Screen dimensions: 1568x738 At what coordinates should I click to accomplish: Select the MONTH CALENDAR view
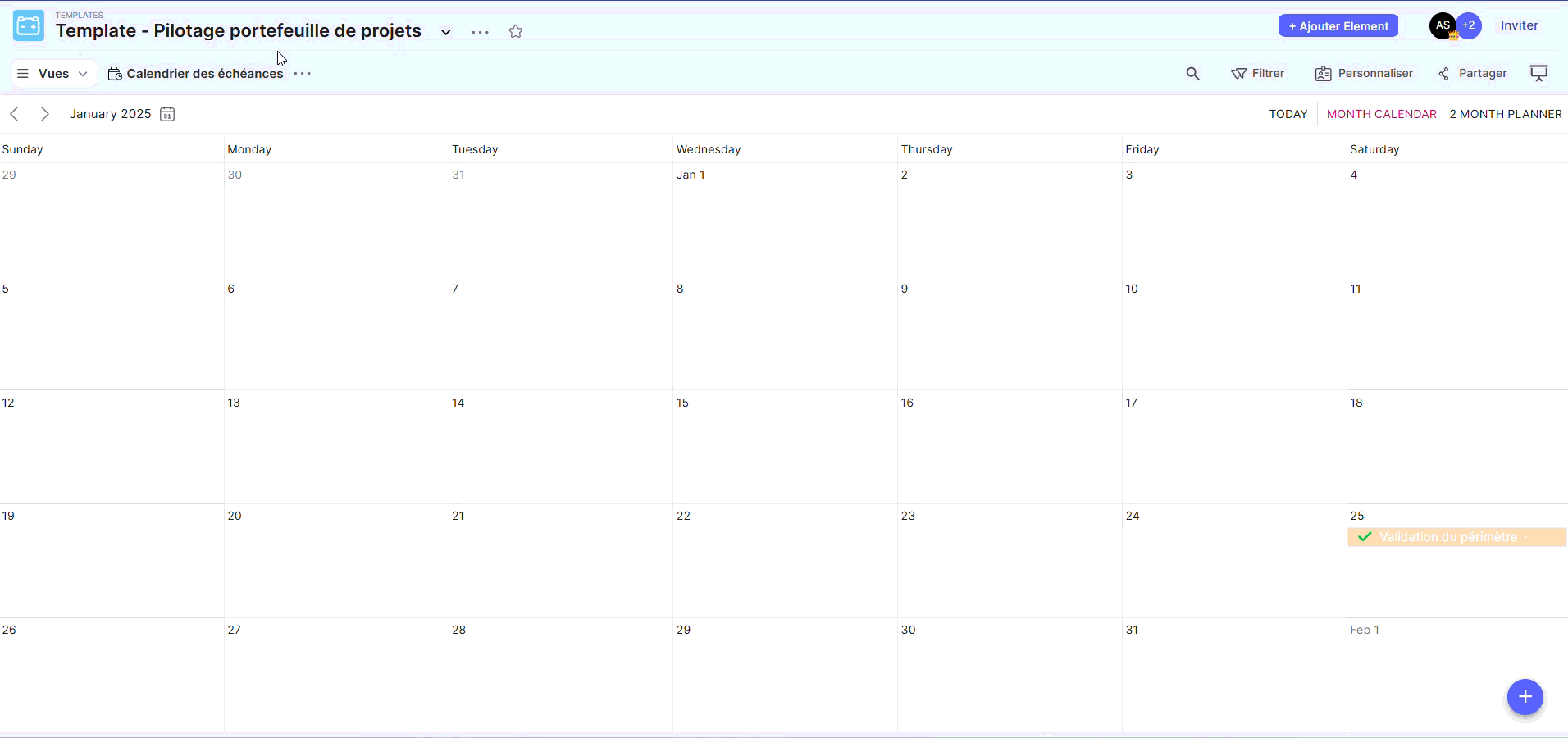coord(1381,114)
